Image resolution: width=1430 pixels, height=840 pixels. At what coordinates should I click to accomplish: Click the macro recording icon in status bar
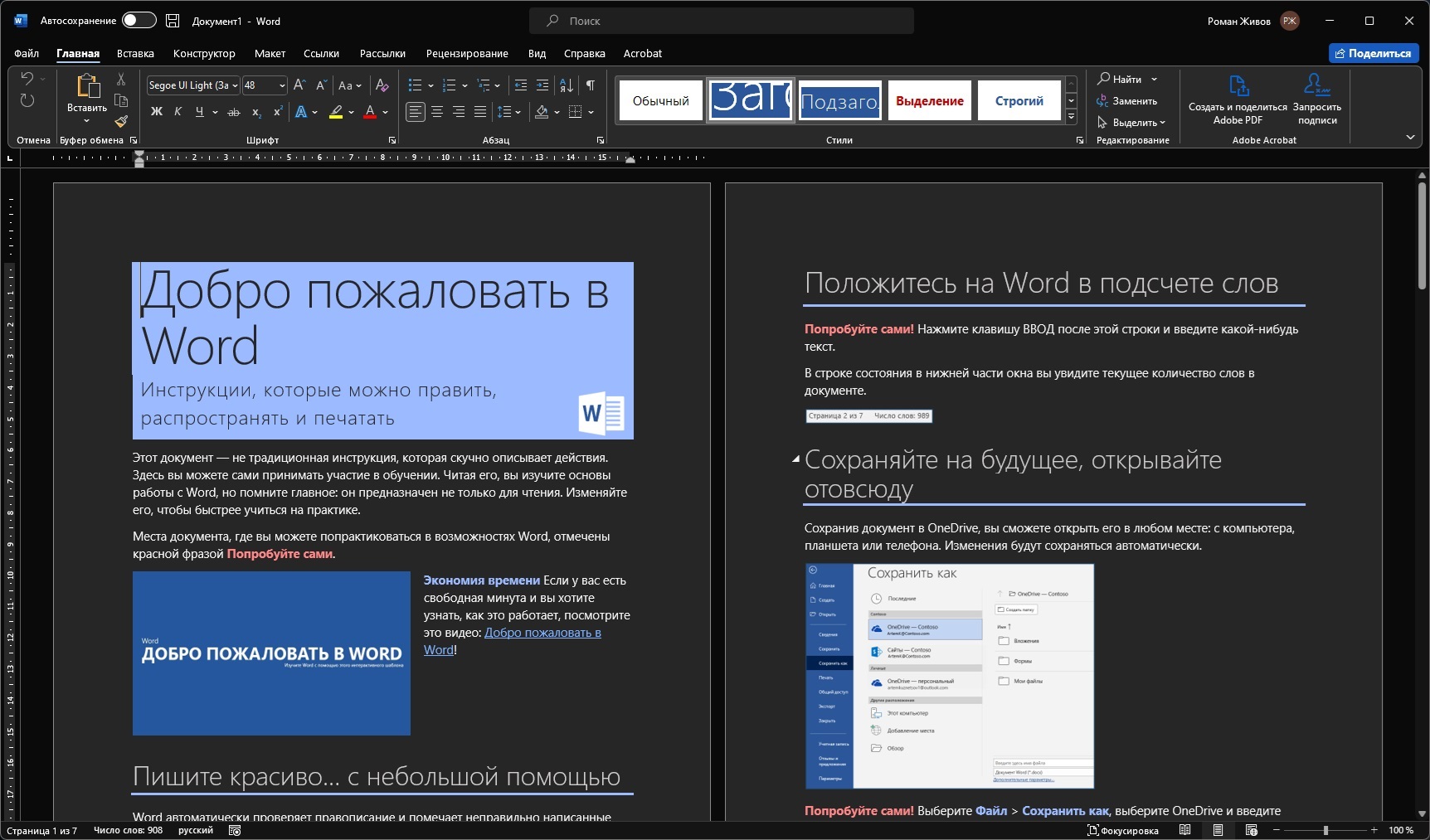click(235, 830)
